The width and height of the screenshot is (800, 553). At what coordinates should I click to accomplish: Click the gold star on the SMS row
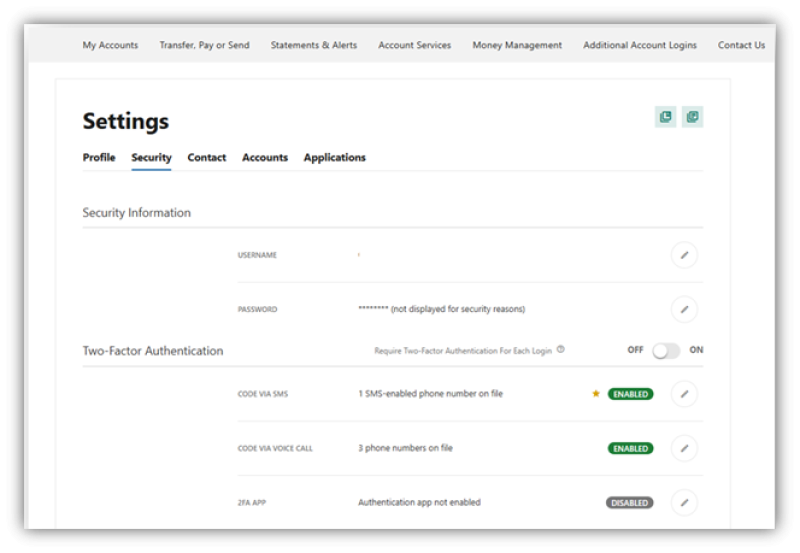(x=596, y=394)
